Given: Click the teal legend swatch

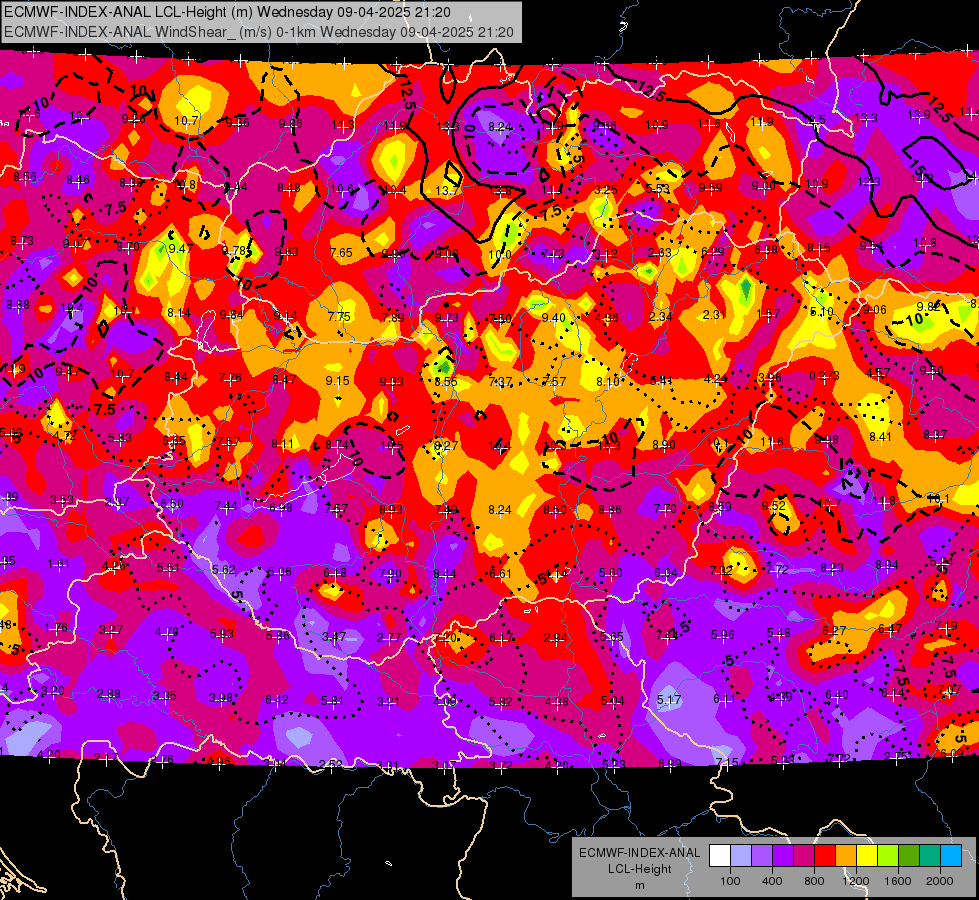Looking at the screenshot, I should click(930, 856).
